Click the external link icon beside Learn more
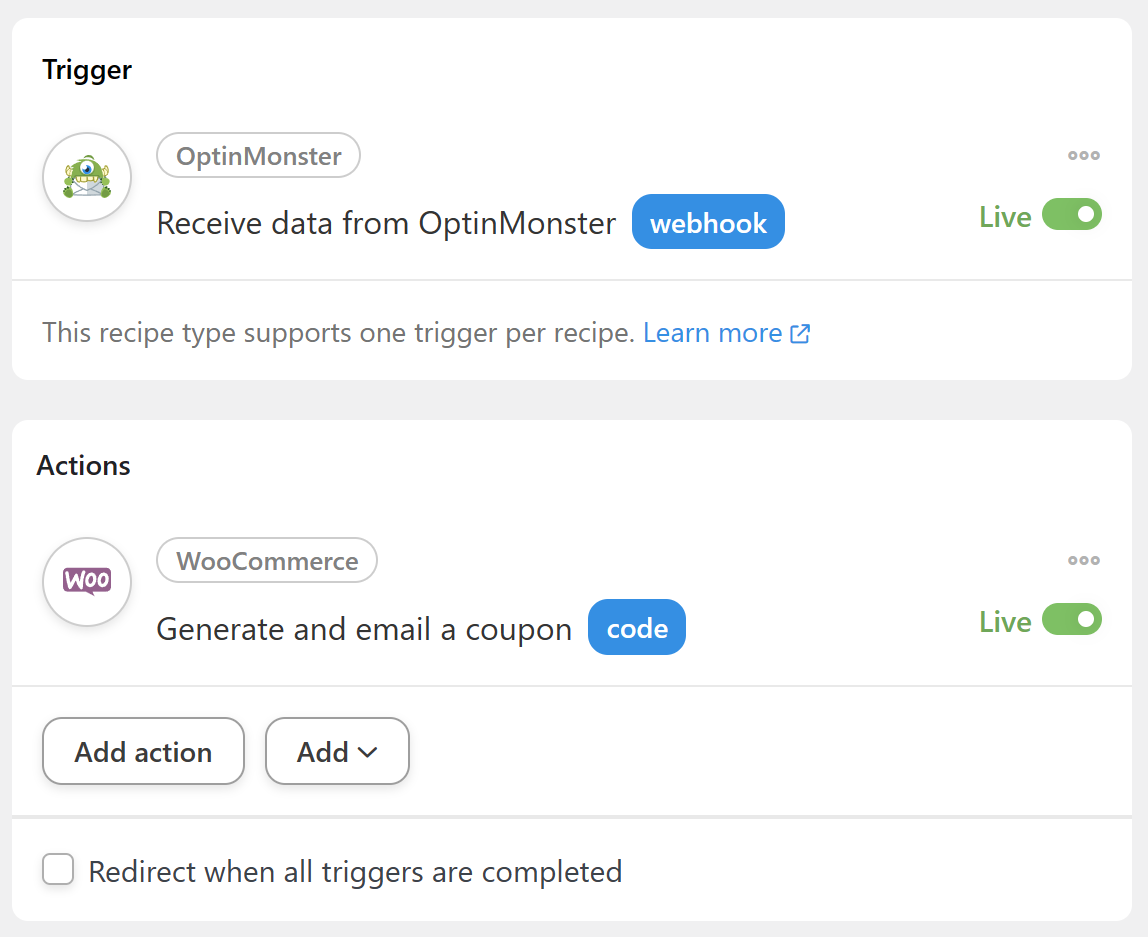The height and width of the screenshot is (937, 1148). point(800,334)
